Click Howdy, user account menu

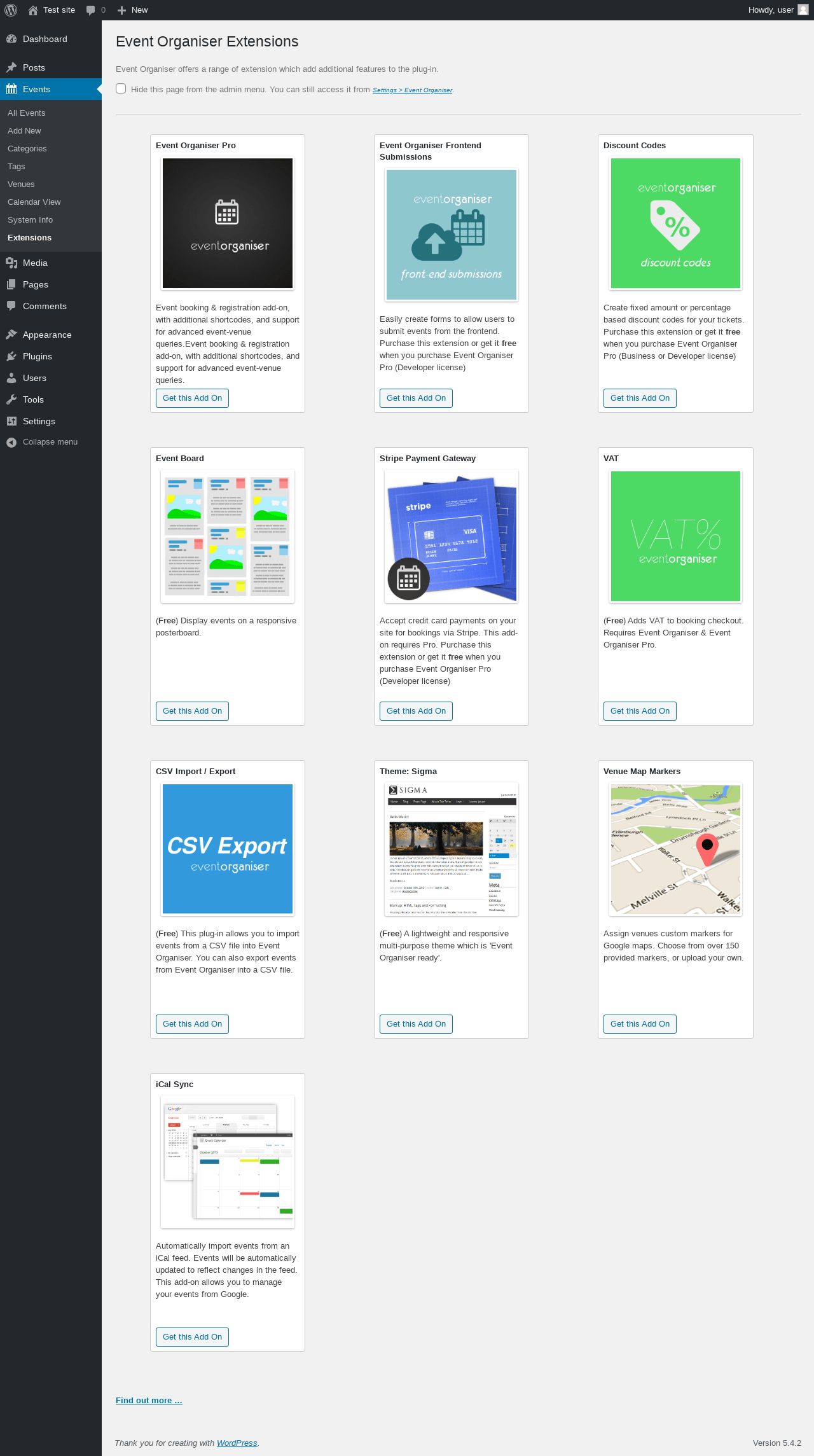click(778, 10)
